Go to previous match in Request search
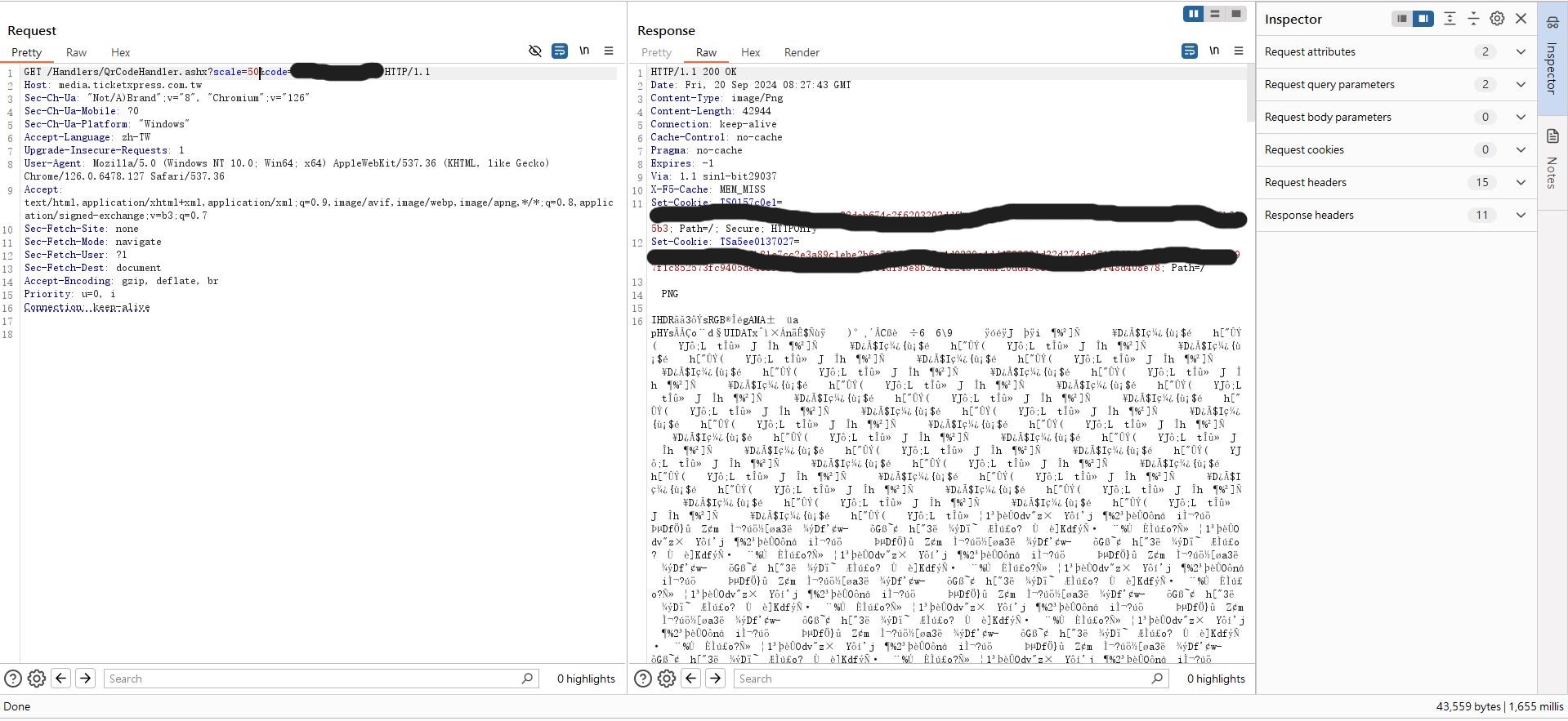 coord(60,679)
